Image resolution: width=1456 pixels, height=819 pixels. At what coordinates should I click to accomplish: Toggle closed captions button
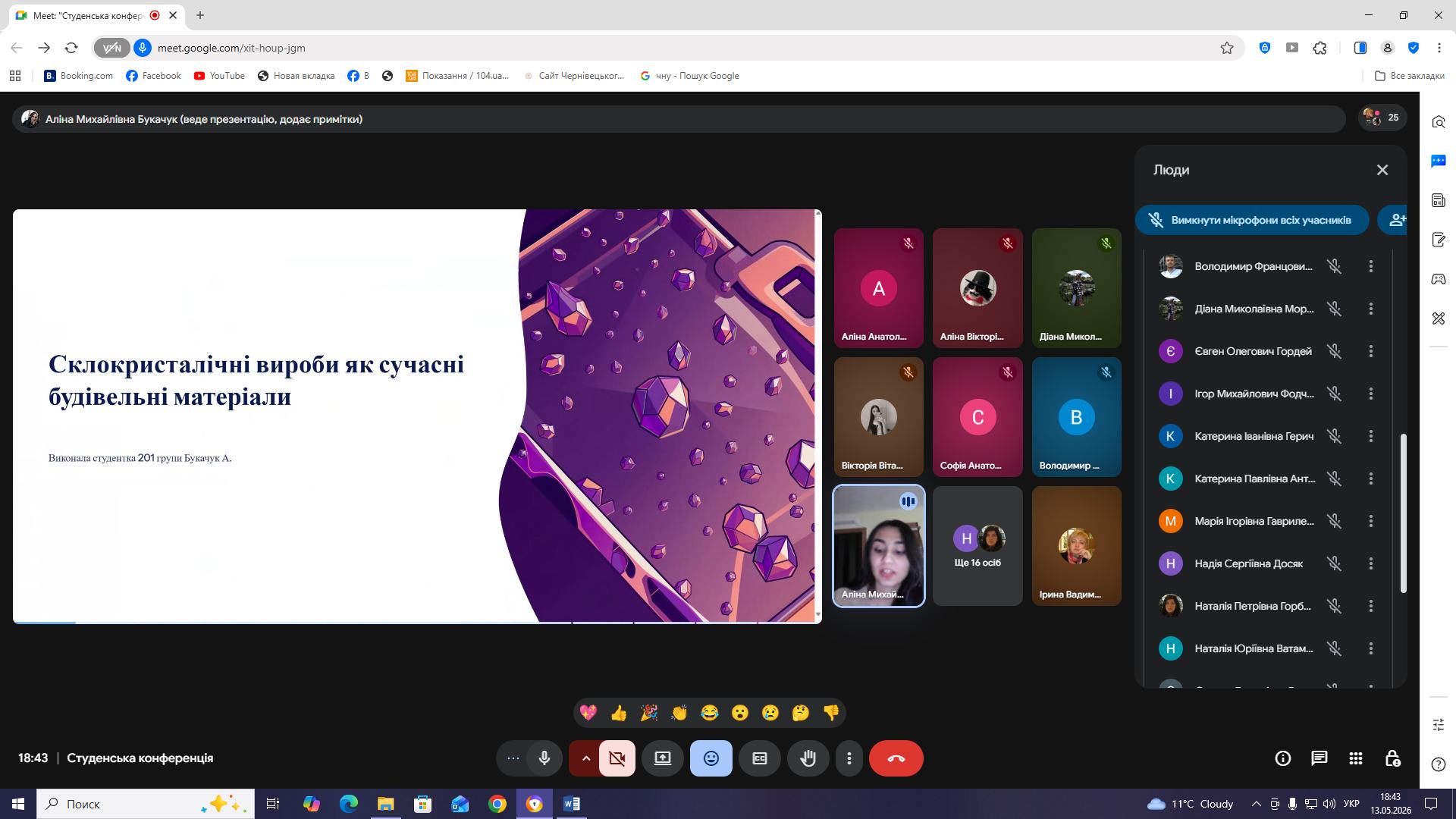pos(759,758)
